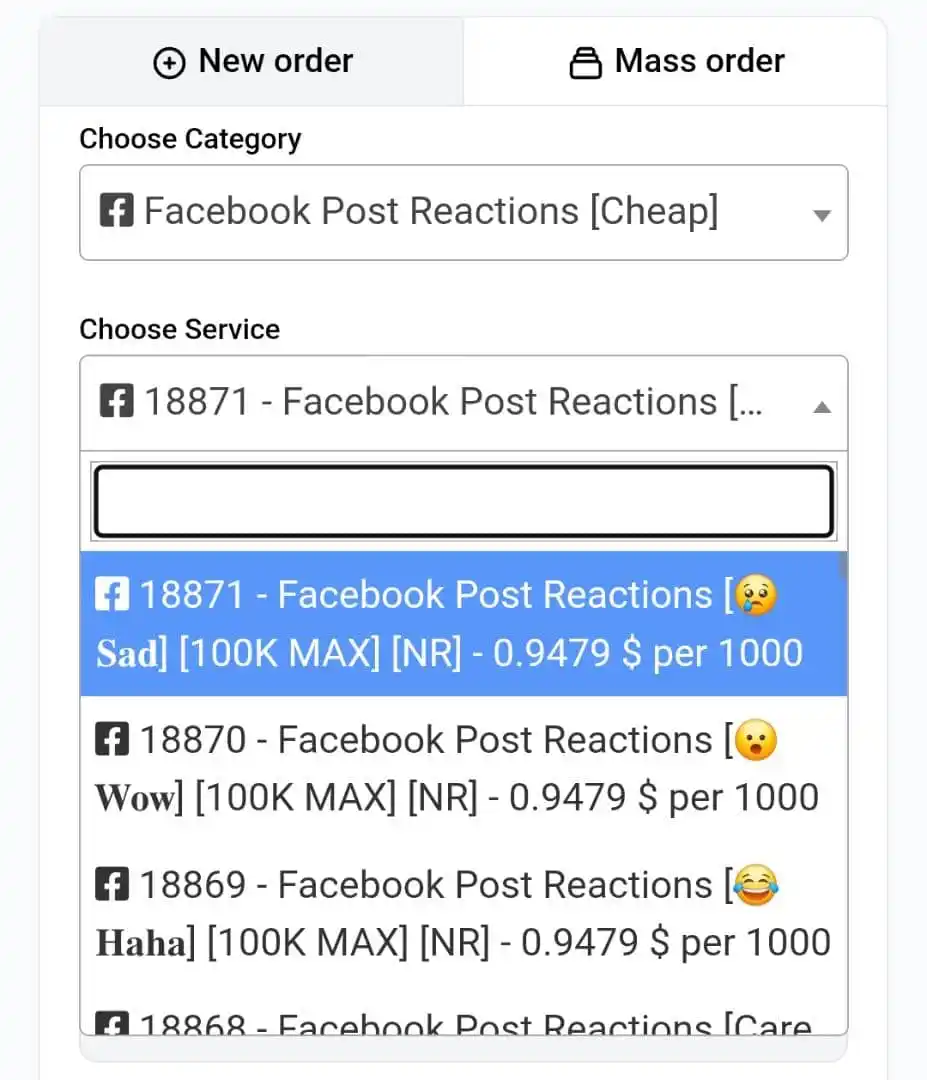Click the plus circle icon beside New order
The height and width of the screenshot is (1080, 927).
click(169, 63)
